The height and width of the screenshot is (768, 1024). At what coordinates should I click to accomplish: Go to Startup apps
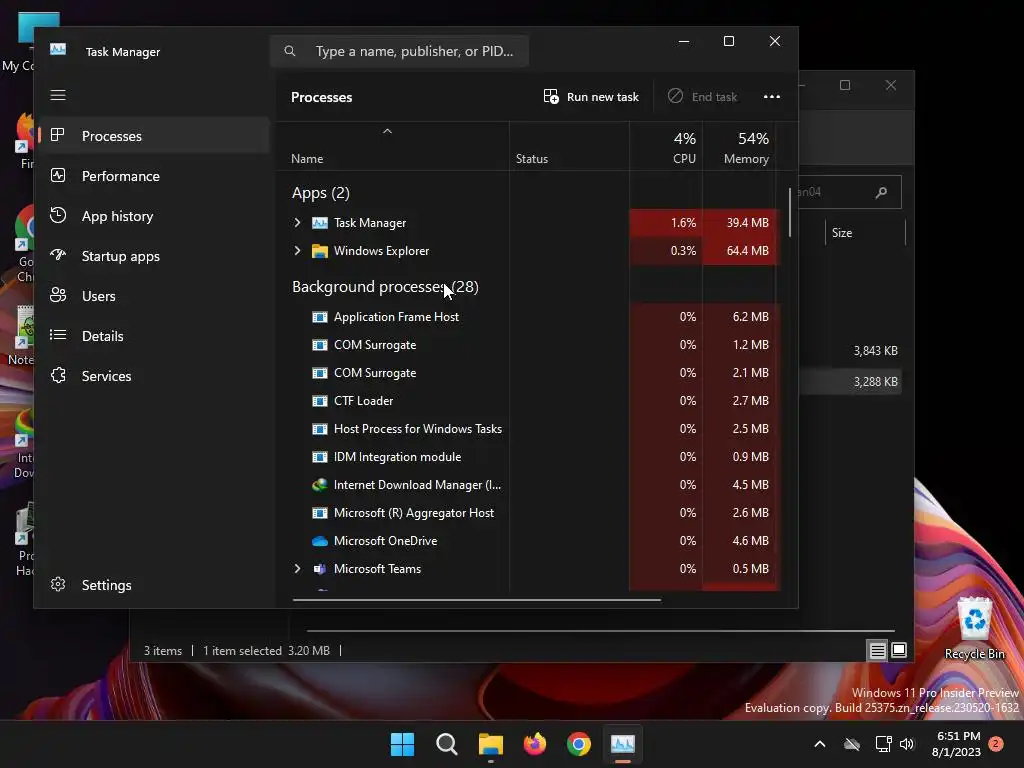[155, 256]
